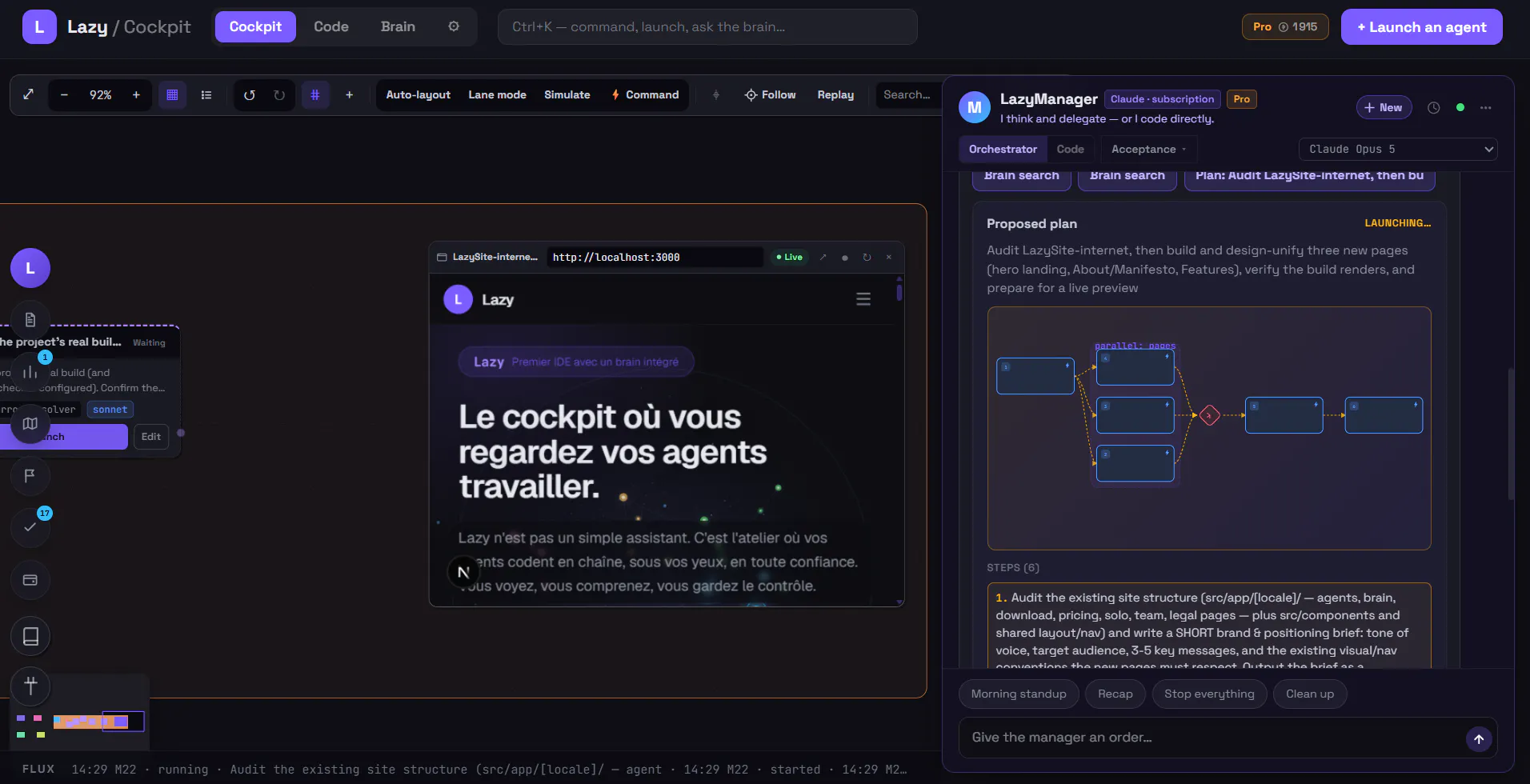Image resolution: width=1530 pixels, height=784 pixels.
Task: Click the Lazy logo in the top bar
Action: coord(39,26)
